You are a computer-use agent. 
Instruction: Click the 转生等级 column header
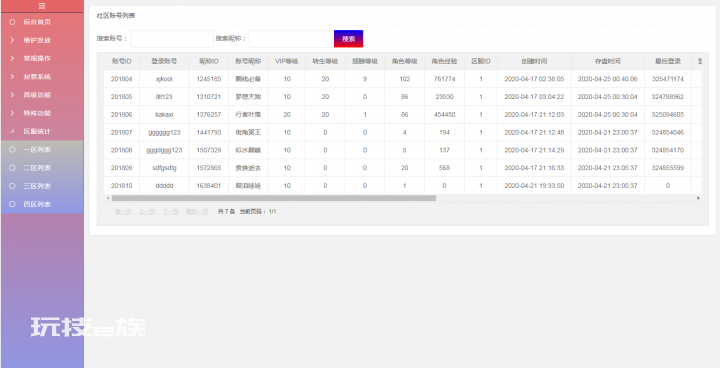click(326, 61)
